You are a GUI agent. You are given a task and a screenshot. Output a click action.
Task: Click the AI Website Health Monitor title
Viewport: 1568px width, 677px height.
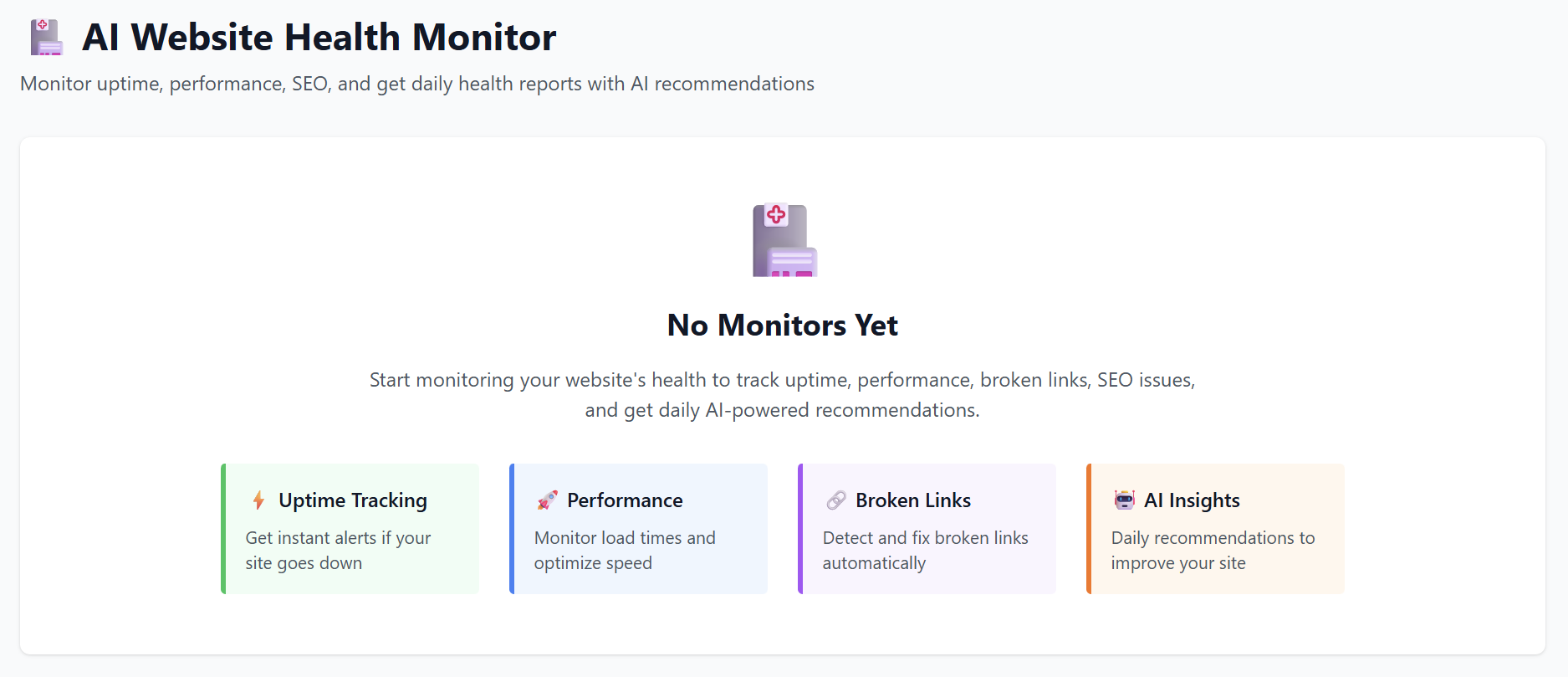(319, 38)
